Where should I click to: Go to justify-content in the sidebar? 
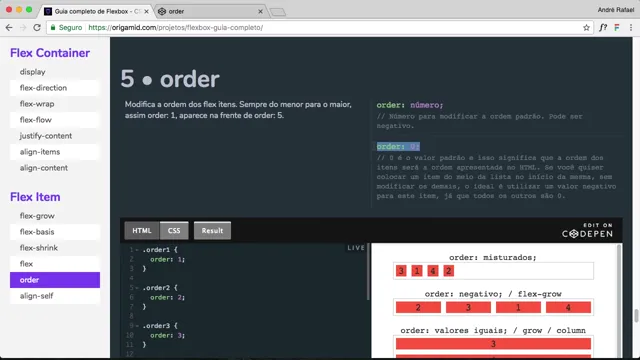tap(55, 136)
